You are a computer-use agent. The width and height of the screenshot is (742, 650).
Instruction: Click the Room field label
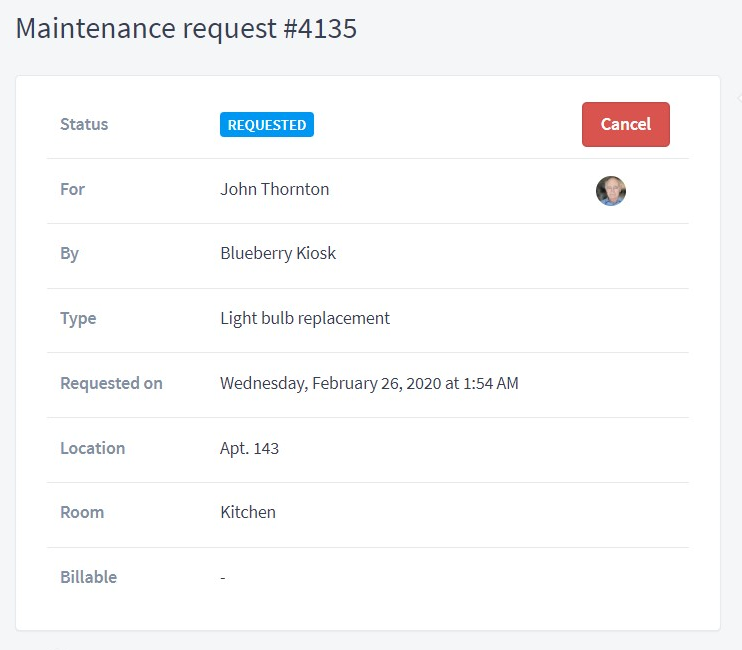coord(82,513)
